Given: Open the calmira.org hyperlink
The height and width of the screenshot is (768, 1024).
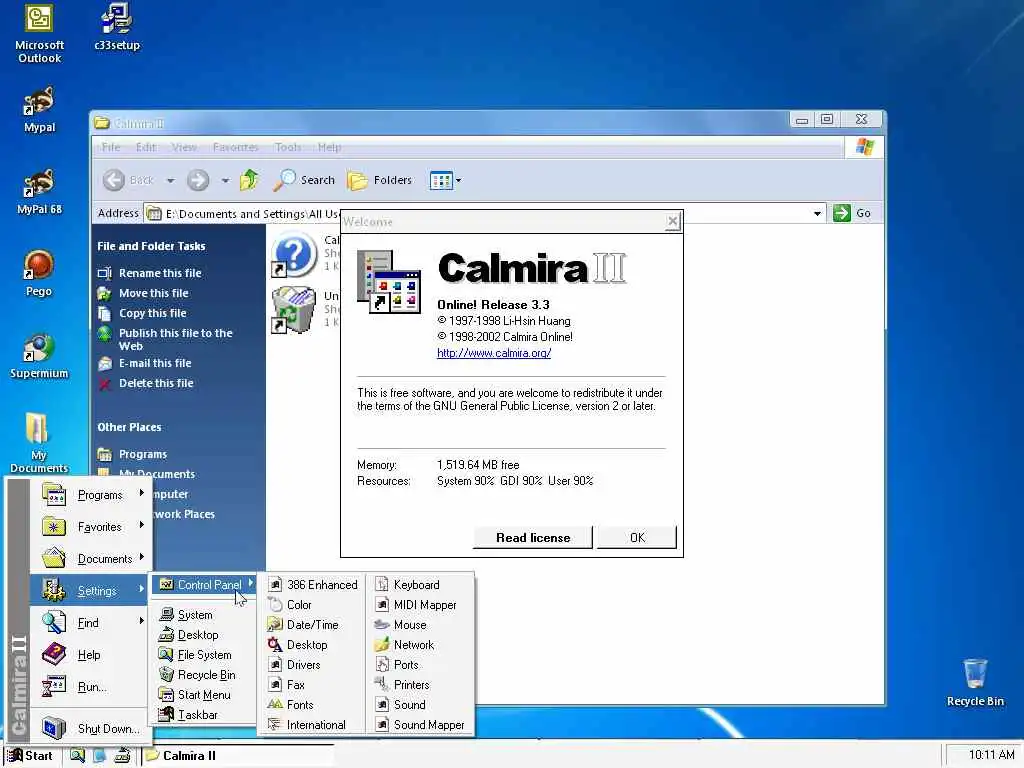Looking at the screenshot, I should coord(494,353).
